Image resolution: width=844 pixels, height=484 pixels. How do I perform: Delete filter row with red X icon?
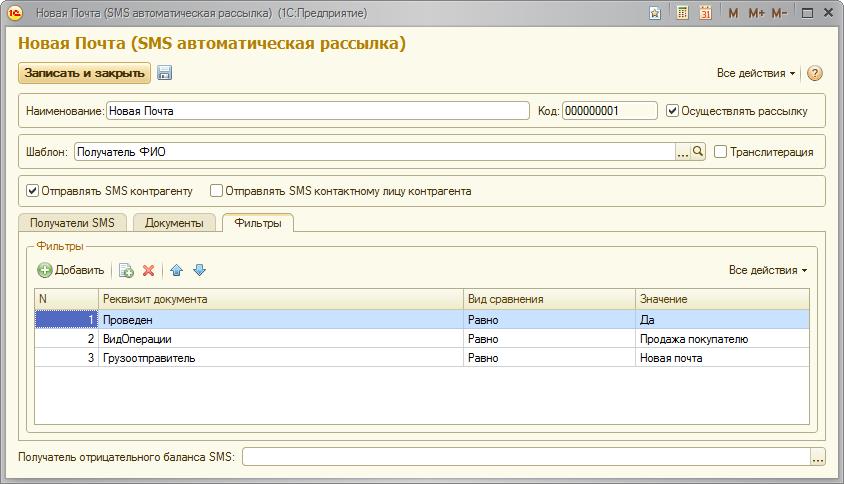[149, 270]
